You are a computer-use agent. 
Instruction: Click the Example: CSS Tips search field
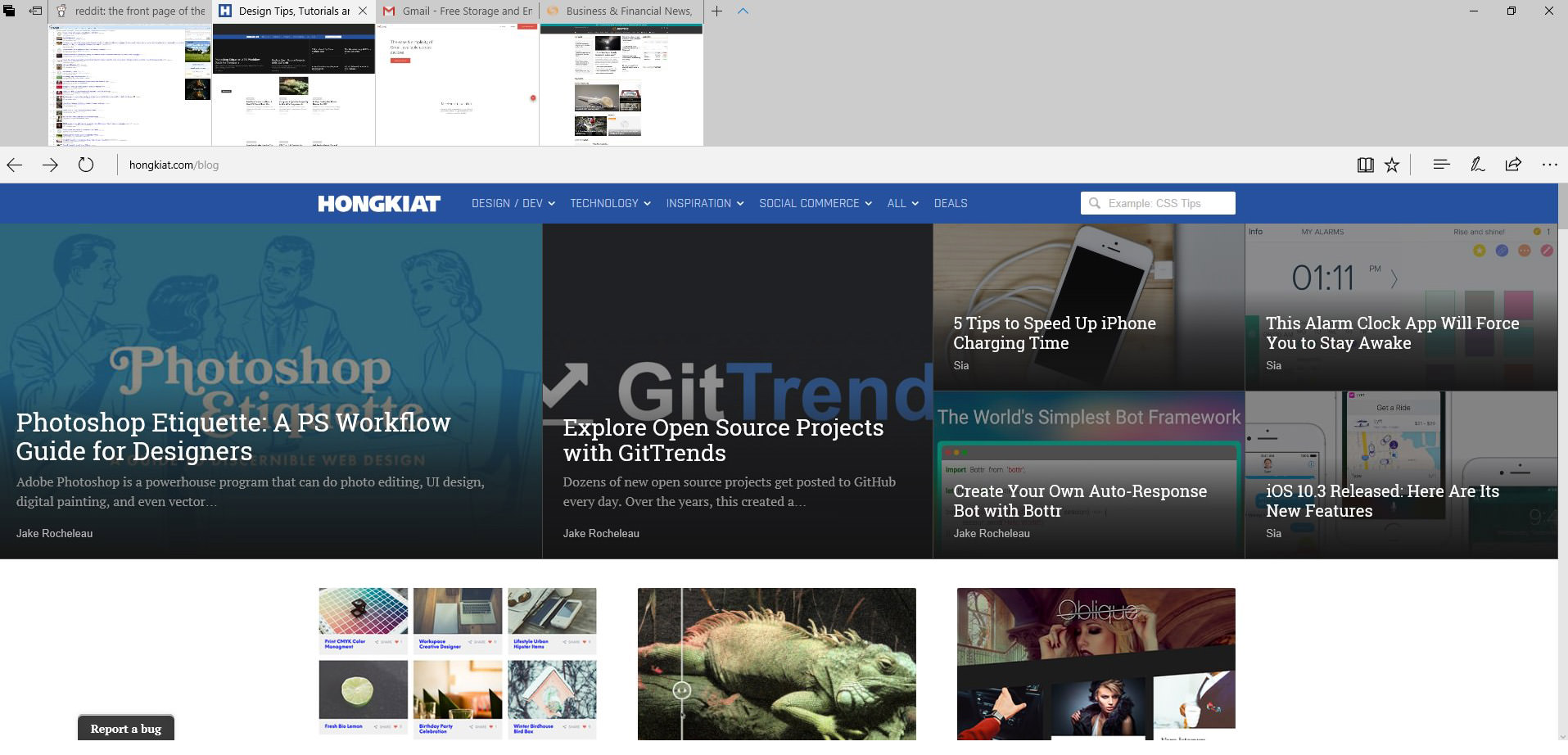(x=1158, y=203)
